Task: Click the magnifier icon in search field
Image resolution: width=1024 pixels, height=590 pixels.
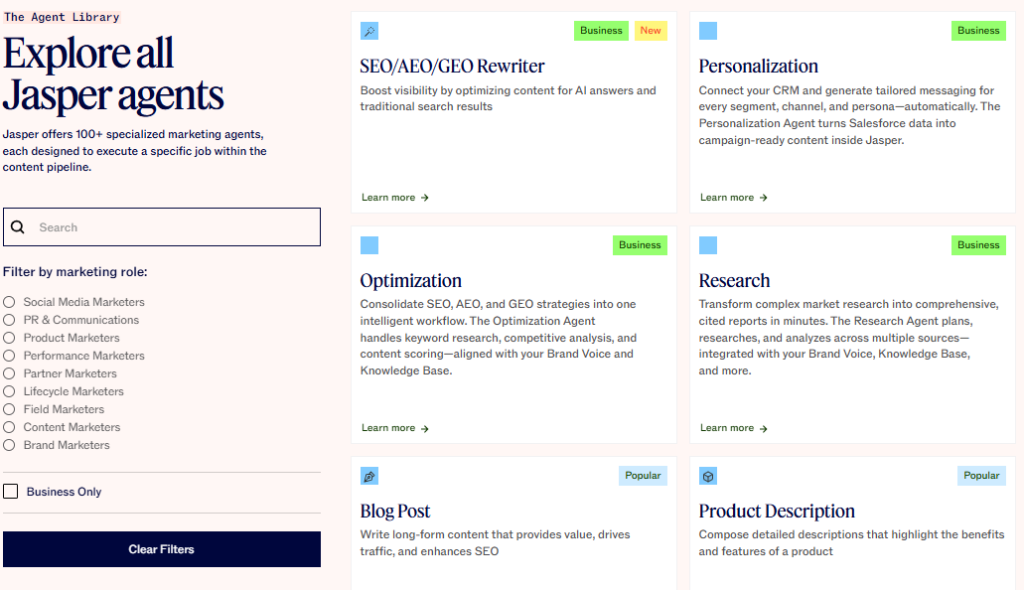Action: tap(18, 227)
